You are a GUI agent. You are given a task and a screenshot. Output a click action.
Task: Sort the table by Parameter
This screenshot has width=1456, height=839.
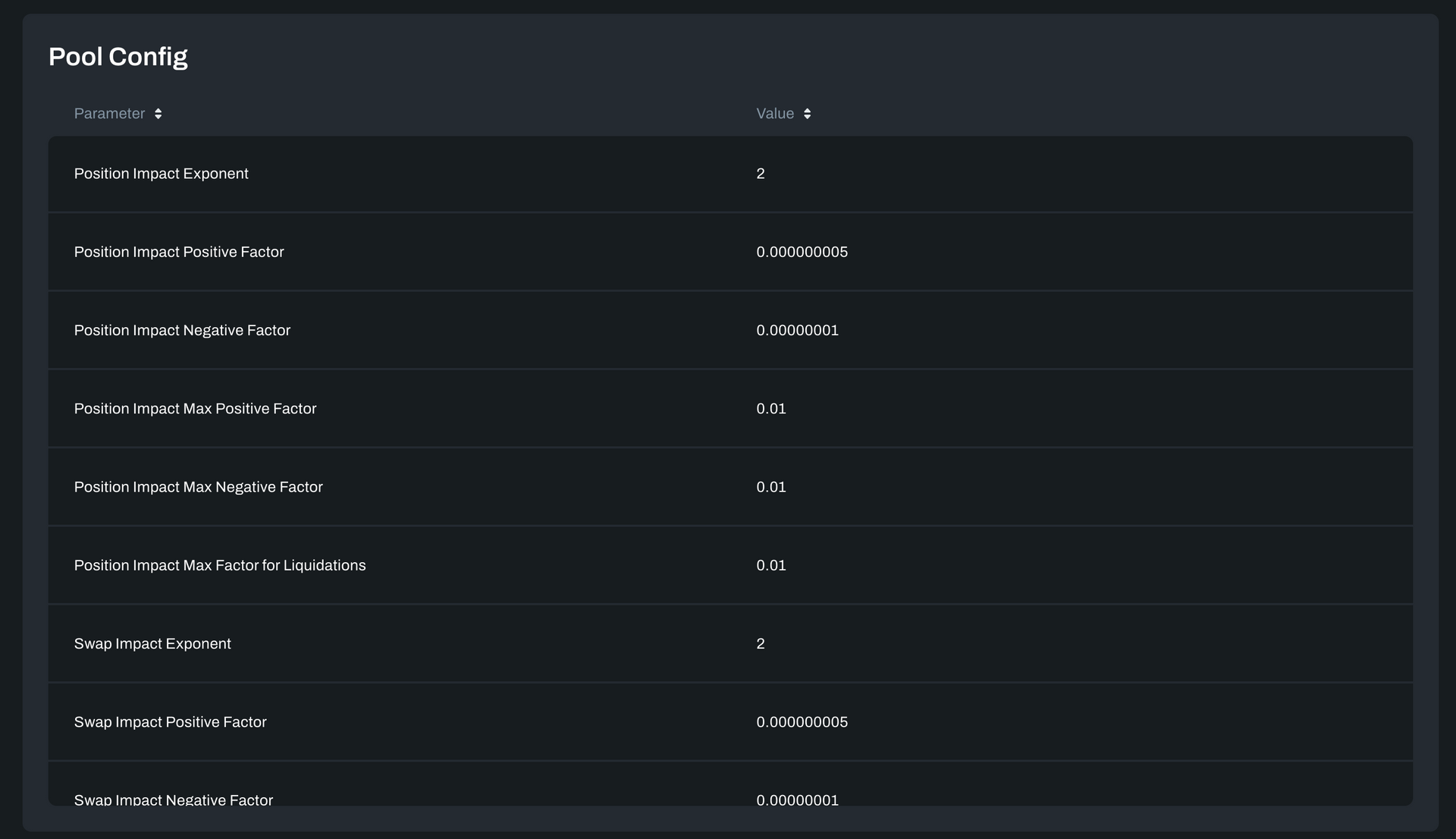click(109, 113)
